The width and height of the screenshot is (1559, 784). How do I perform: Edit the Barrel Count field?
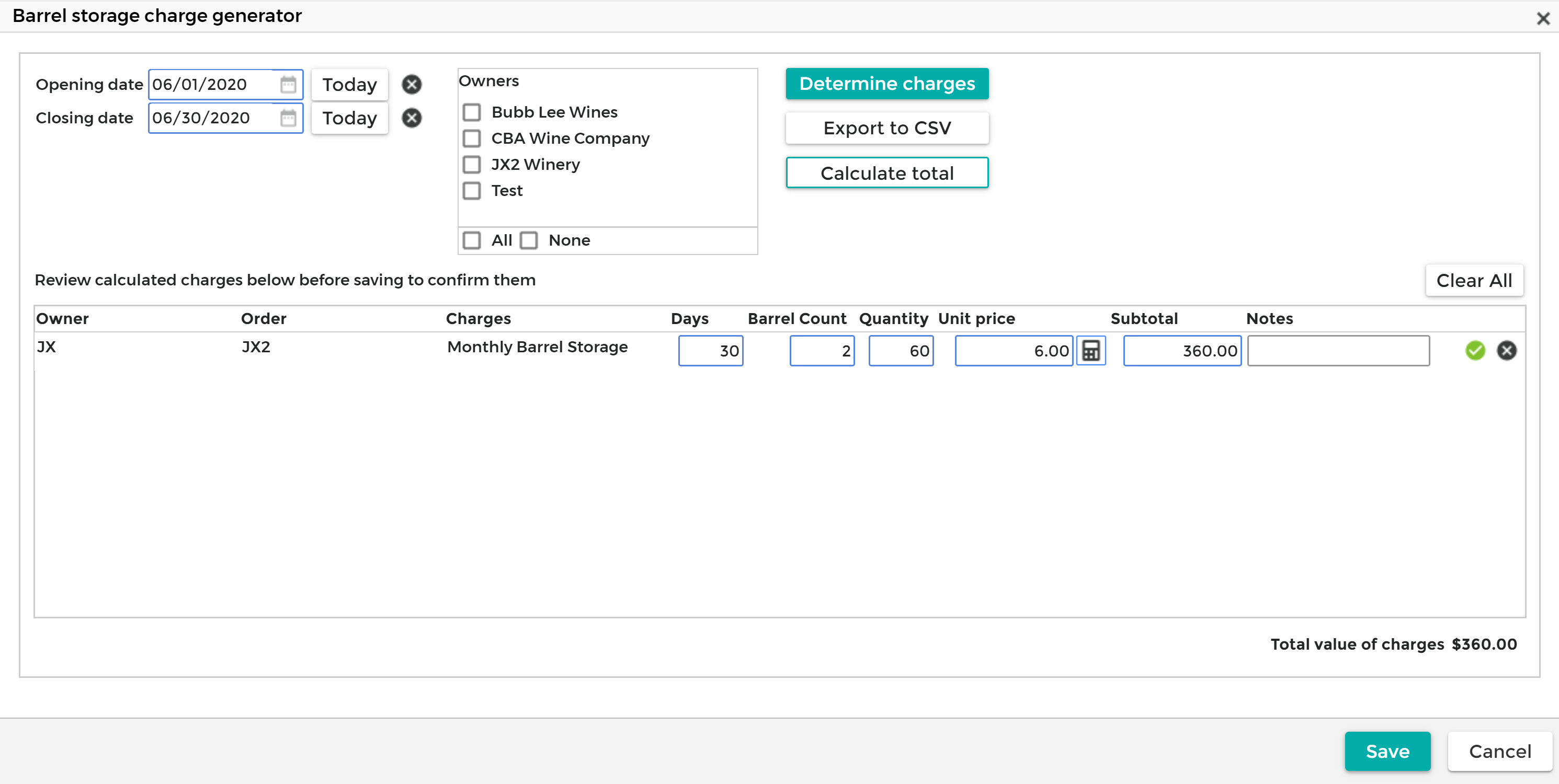point(822,350)
